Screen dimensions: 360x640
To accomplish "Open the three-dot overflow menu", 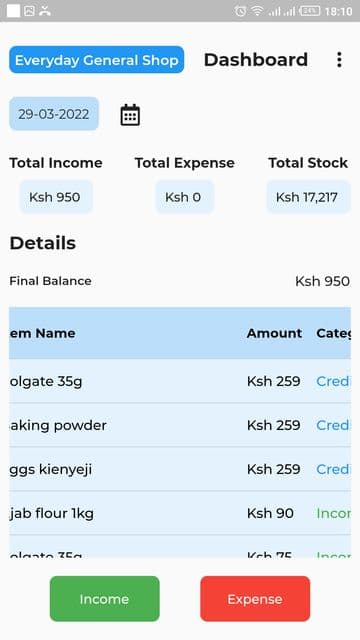I will point(339,60).
